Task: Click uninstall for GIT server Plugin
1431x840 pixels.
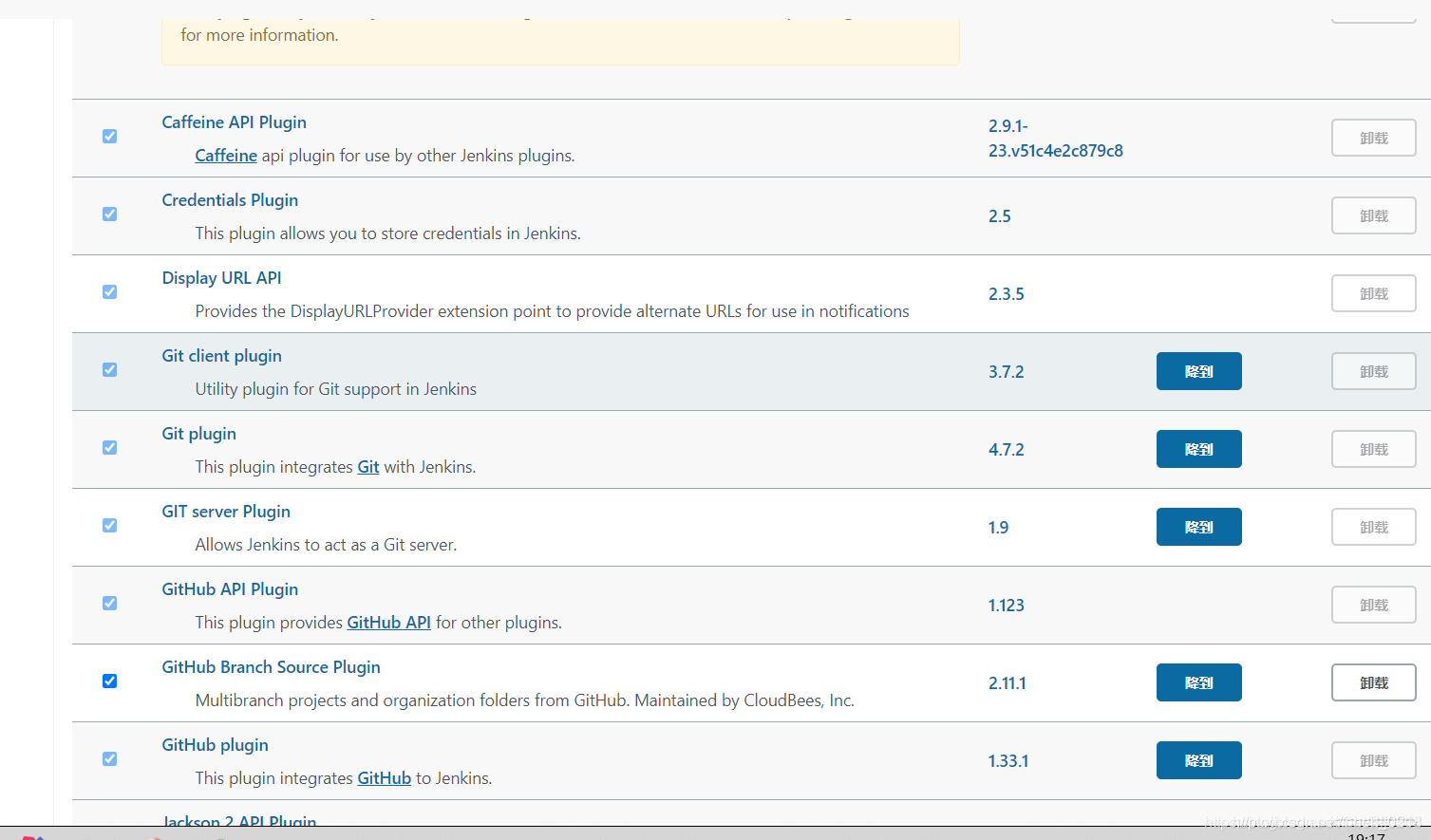Action: pyautogui.click(x=1374, y=527)
